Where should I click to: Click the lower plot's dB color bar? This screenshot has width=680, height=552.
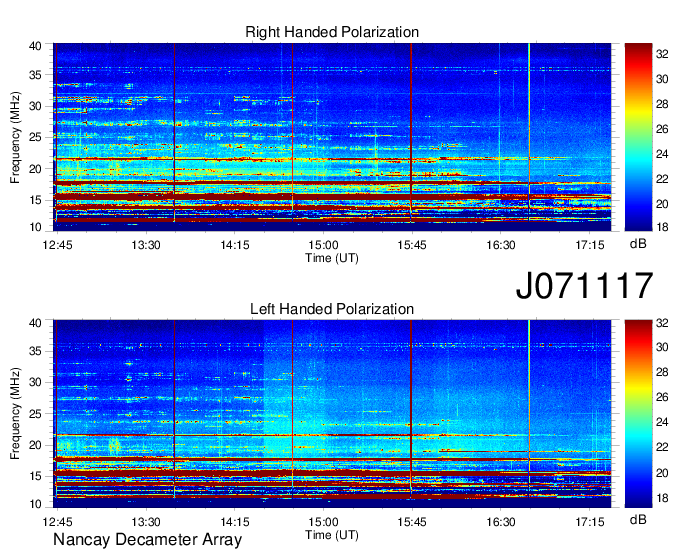tap(638, 414)
